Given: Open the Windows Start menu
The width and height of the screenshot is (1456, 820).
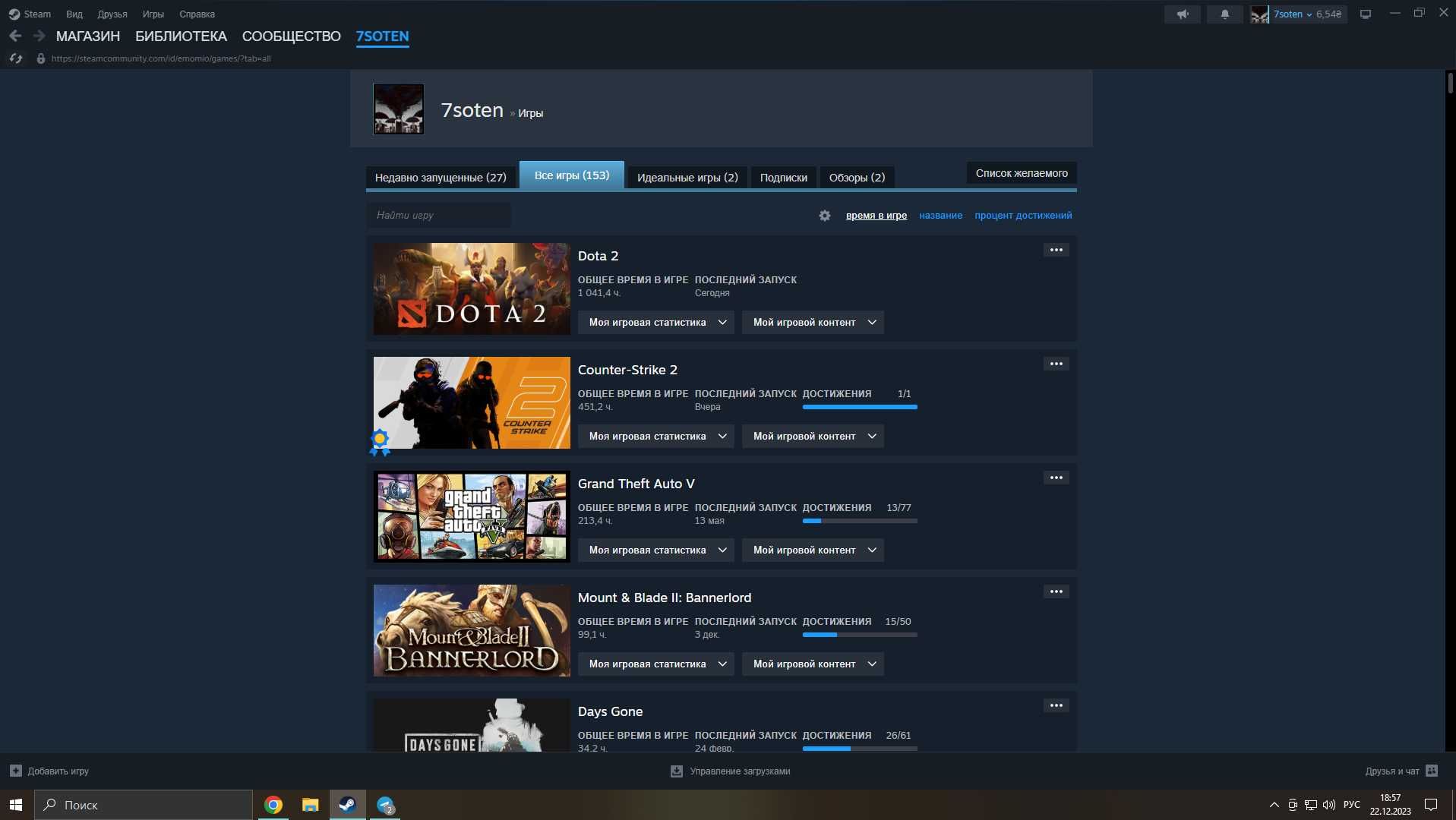Looking at the screenshot, I should click(x=16, y=805).
